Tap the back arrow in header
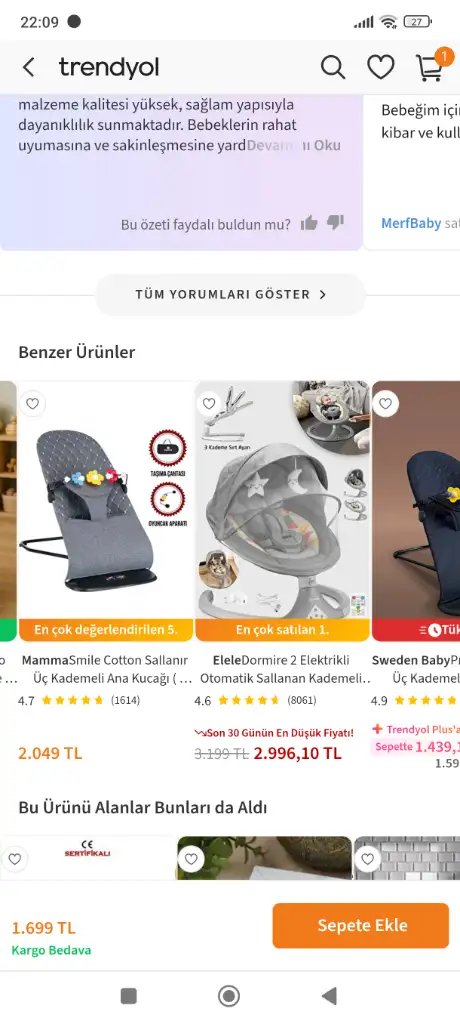This screenshot has width=460, height=1024. [28, 67]
